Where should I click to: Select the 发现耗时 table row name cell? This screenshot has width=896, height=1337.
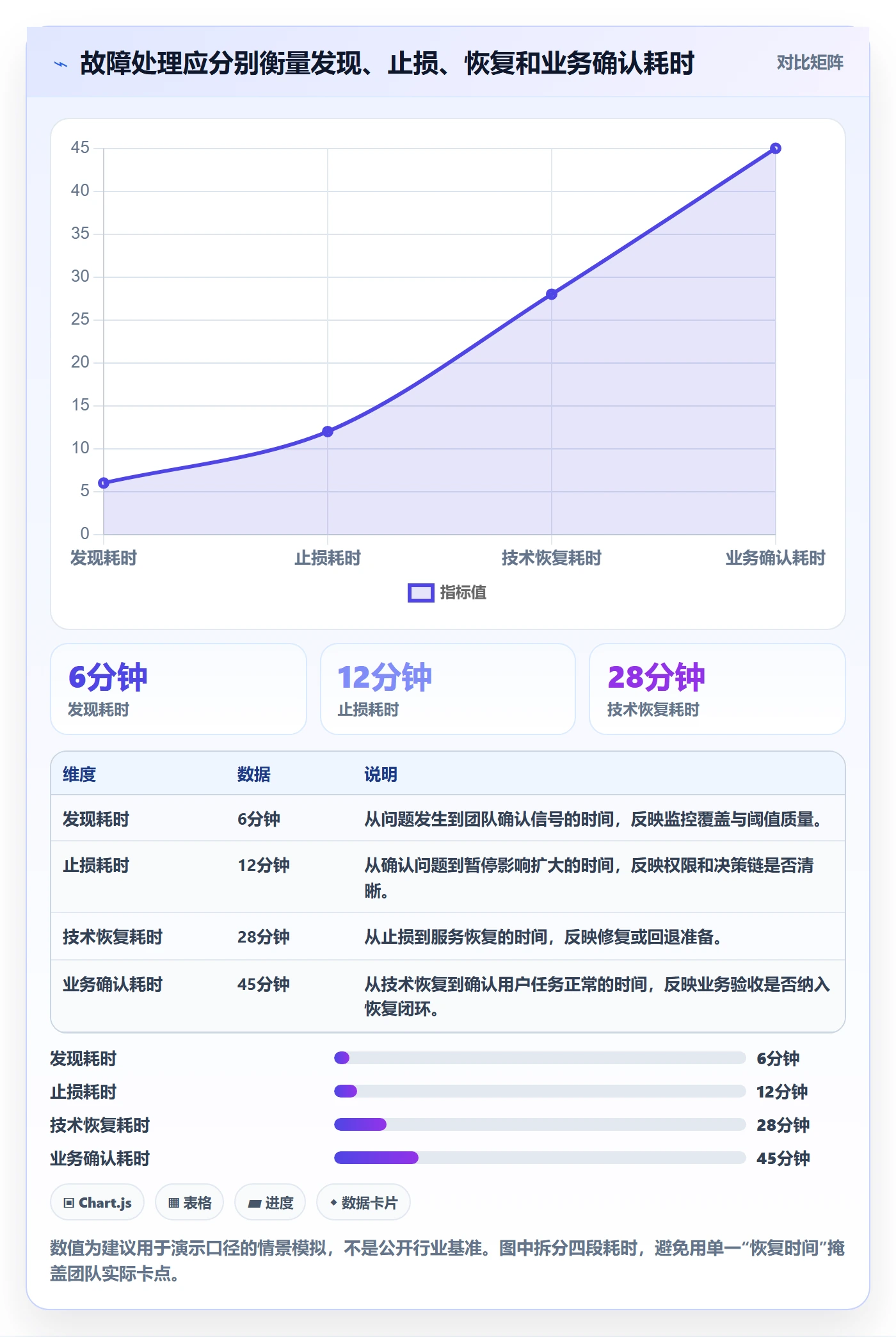tap(96, 820)
